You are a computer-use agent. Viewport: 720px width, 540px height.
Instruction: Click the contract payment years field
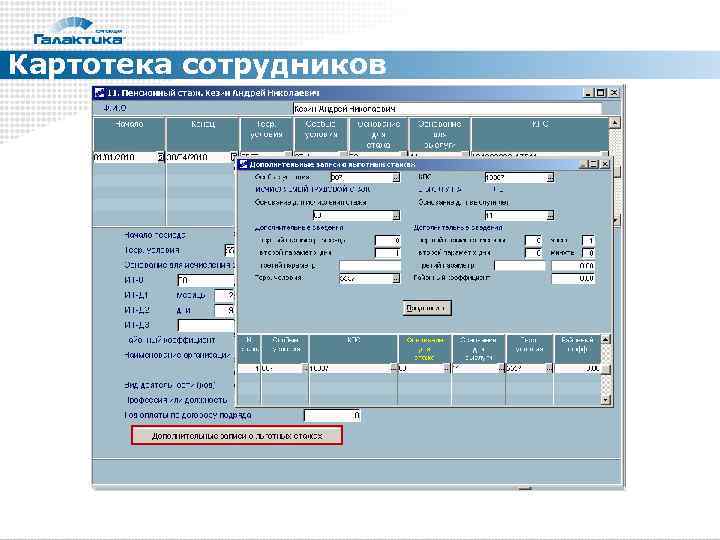tap(332, 416)
